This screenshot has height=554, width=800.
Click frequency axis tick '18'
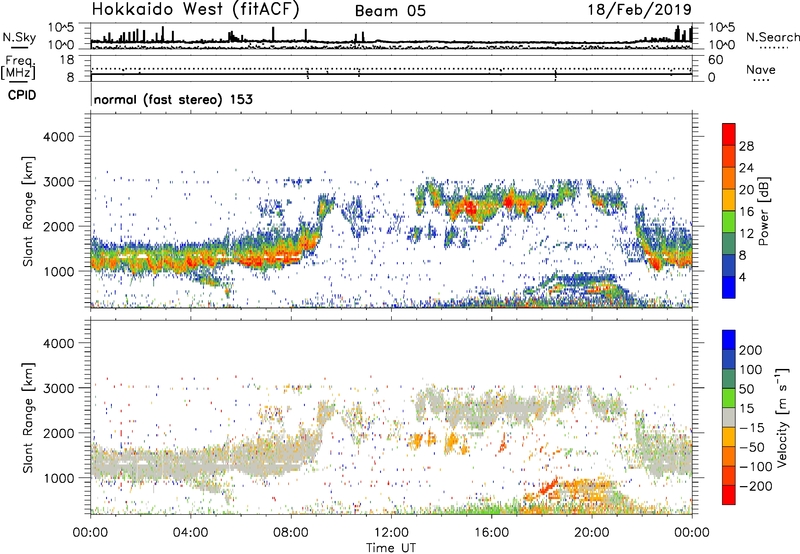tap(67, 60)
